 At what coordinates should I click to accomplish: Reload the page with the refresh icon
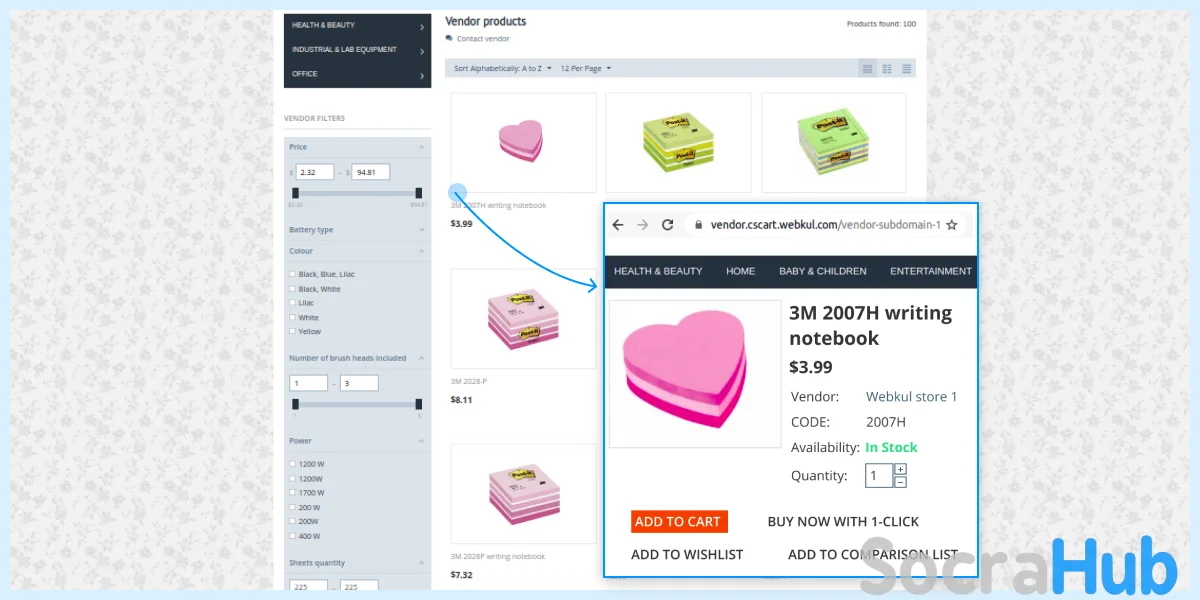(x=668, y=225)
